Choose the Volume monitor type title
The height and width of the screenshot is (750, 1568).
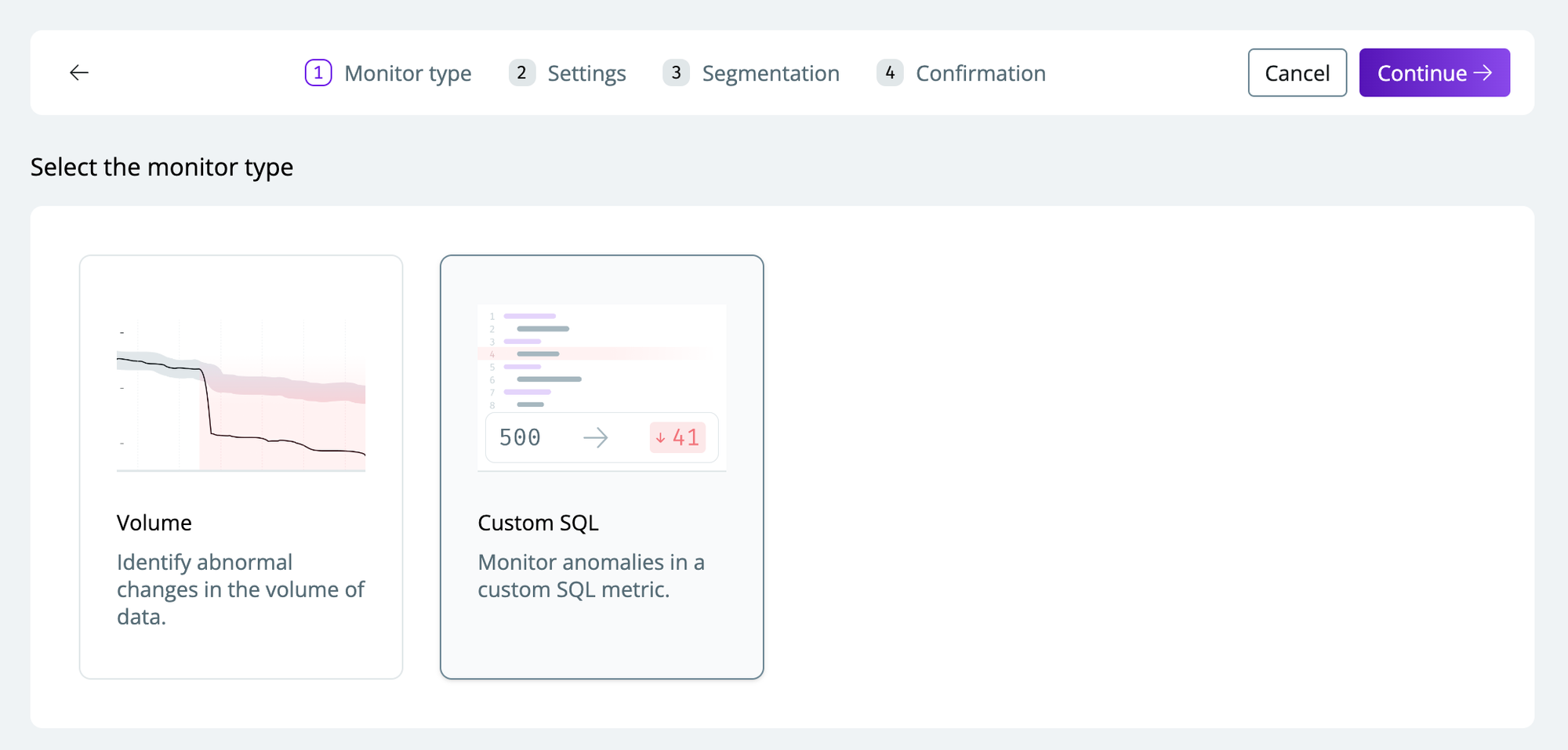154,523
